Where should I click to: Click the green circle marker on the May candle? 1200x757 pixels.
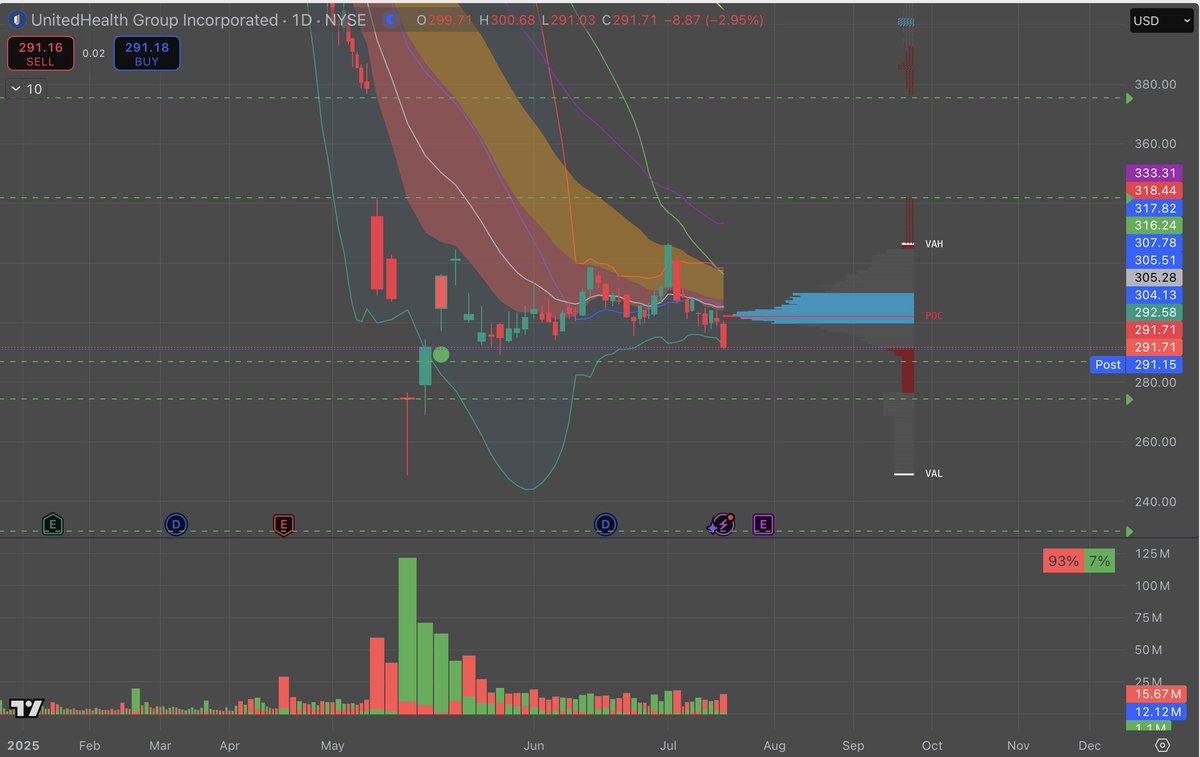[440, 354]
